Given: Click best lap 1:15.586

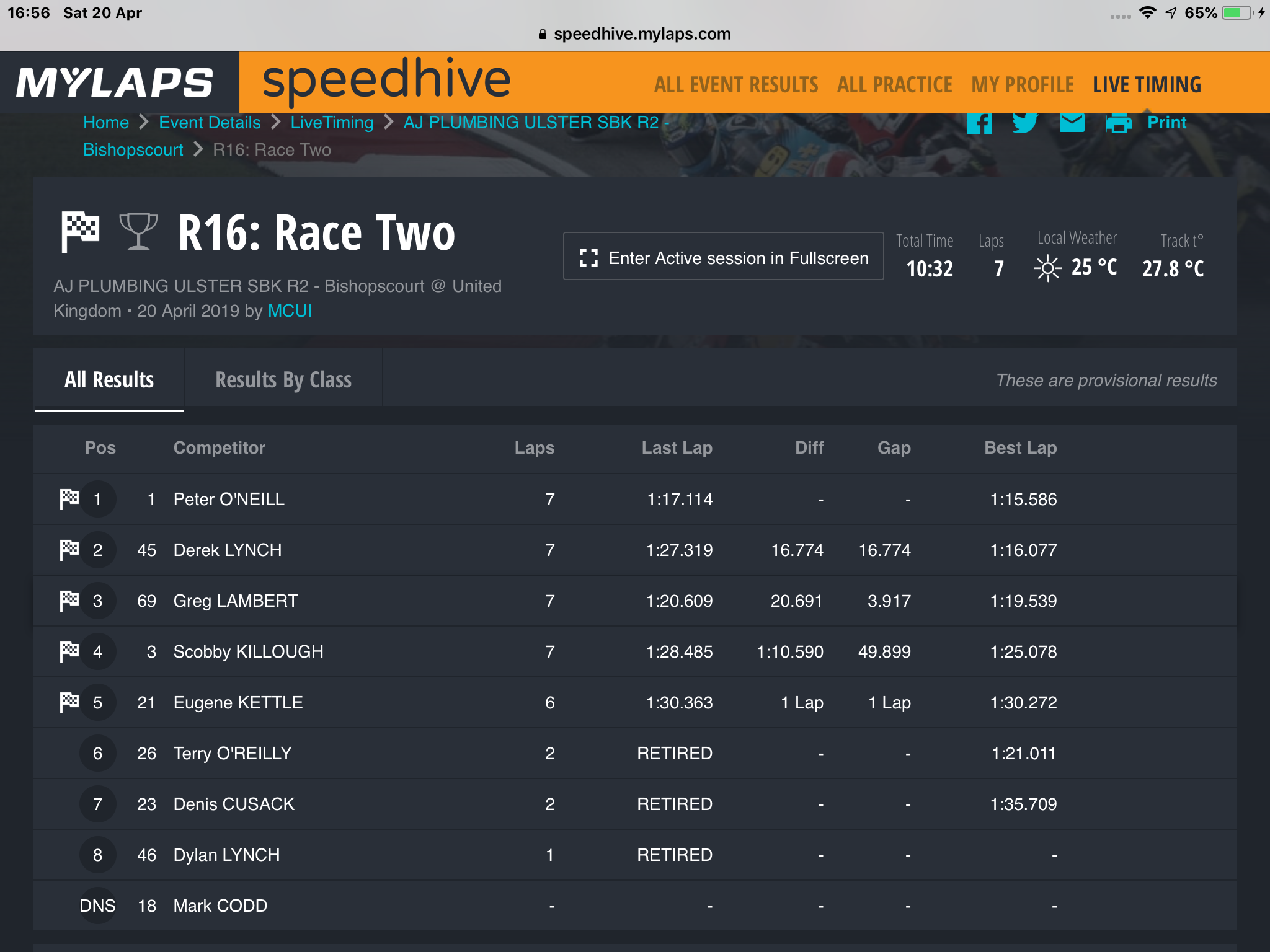Looking at the screenshot, I should (x=1023, y=499).
